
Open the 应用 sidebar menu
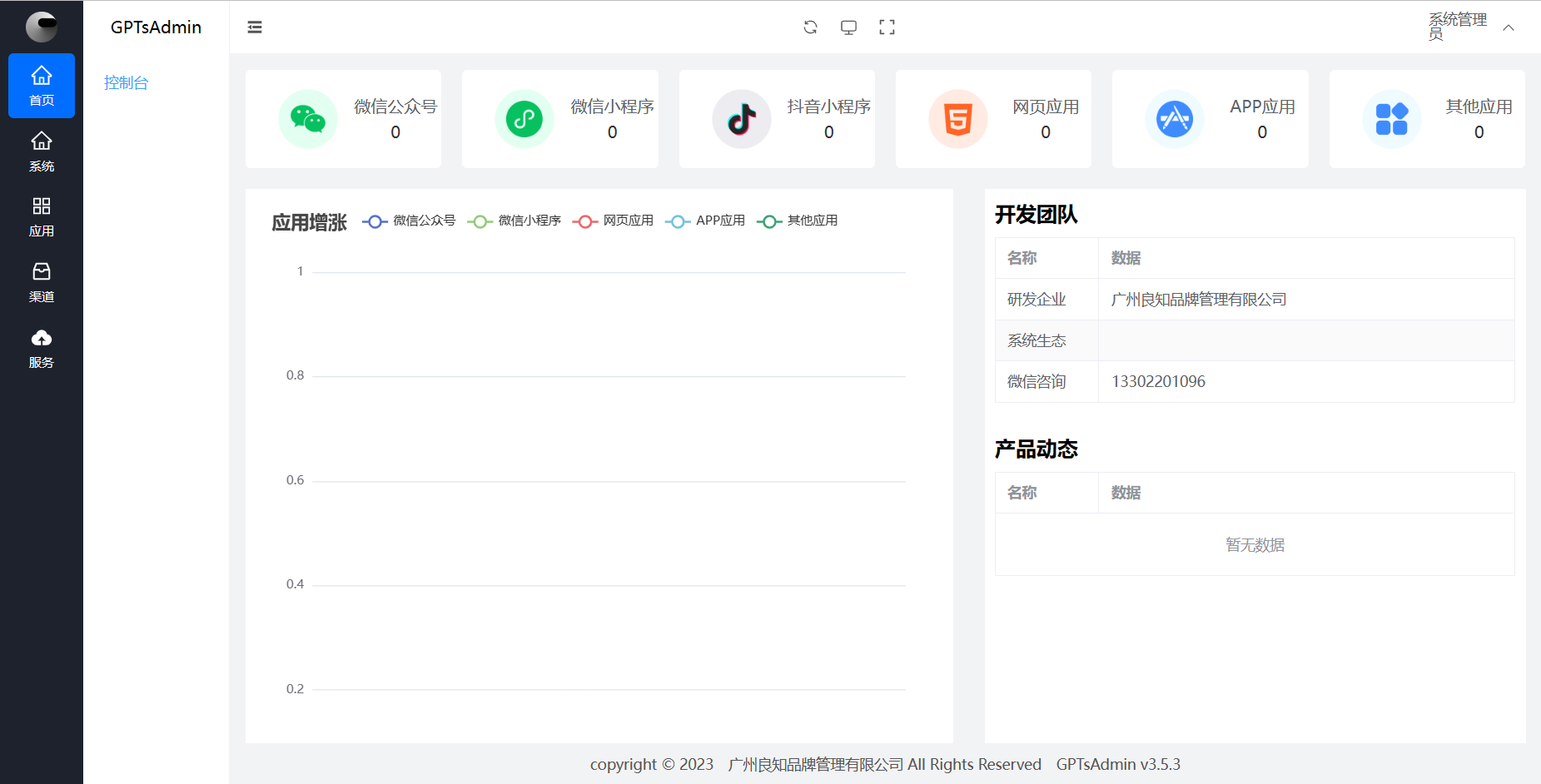point(42,217)
